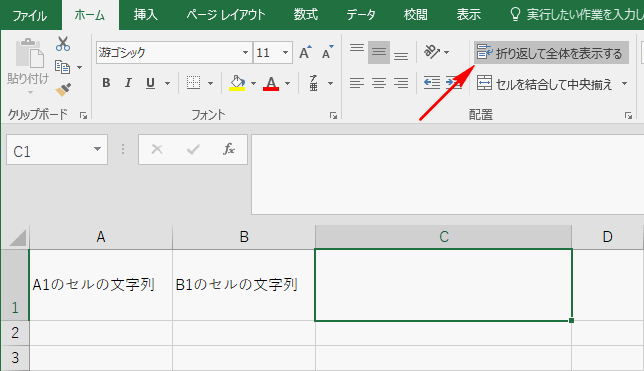The height and width of the screenshot is (371, 644).
Task: Select column B header
Action: click(244, 237)
